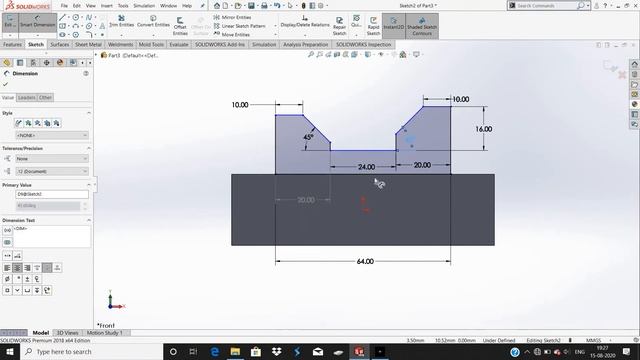Open the FeatureManager design tree tab
Screen dimensions: 640x360
coord(7,62)
